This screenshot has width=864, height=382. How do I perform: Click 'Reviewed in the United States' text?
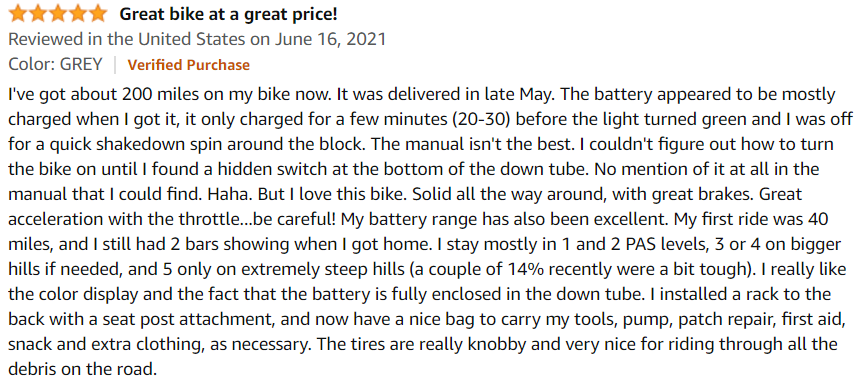click(x=127, y=40)
